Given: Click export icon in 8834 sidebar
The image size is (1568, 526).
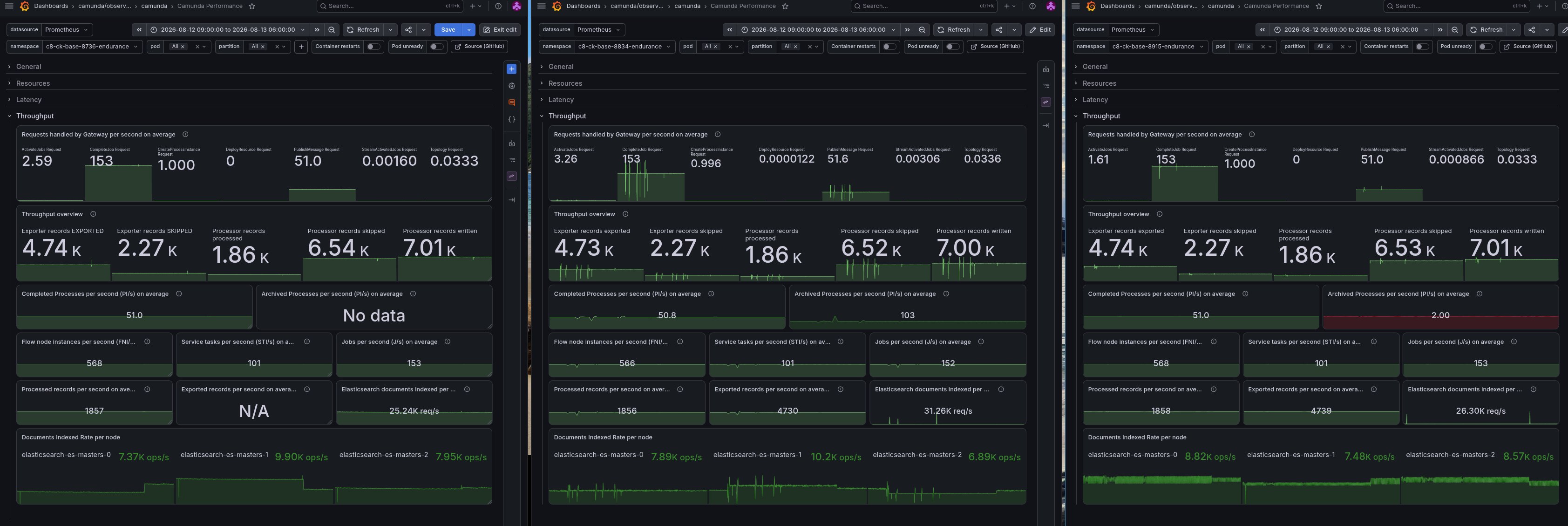Looking at the screenshot, I should (x=1046, y=69).
